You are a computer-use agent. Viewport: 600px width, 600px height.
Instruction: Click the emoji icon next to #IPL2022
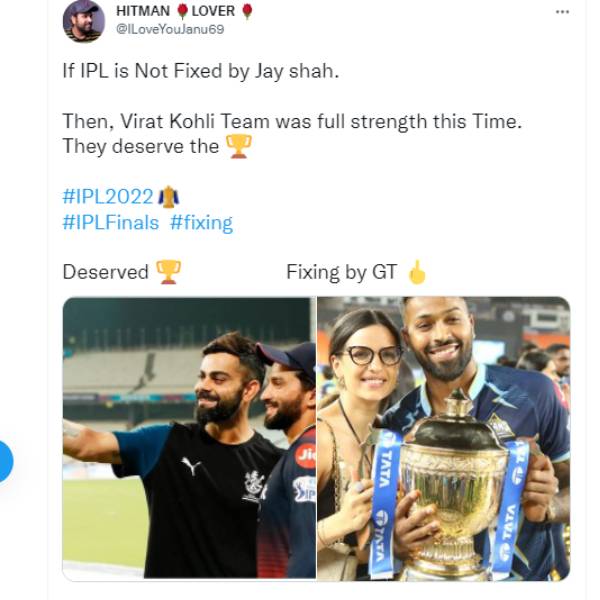pyautogui.click(x=168, y=196)
